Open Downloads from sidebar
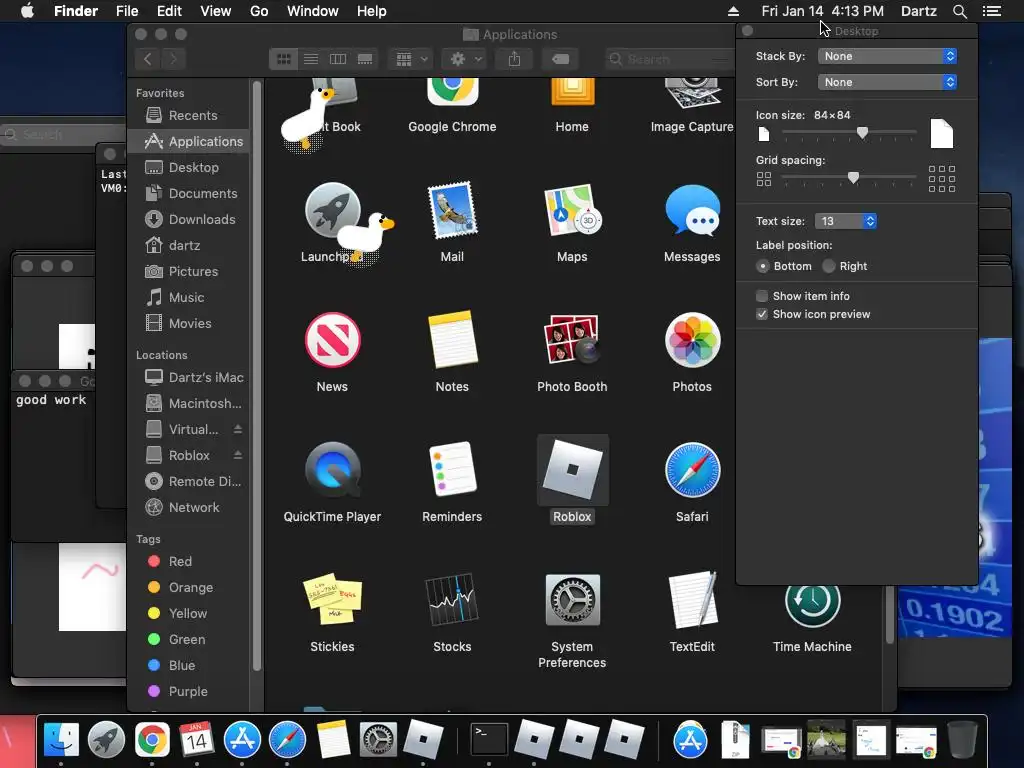The image size is (1024, 768). [x=189, y=220]
